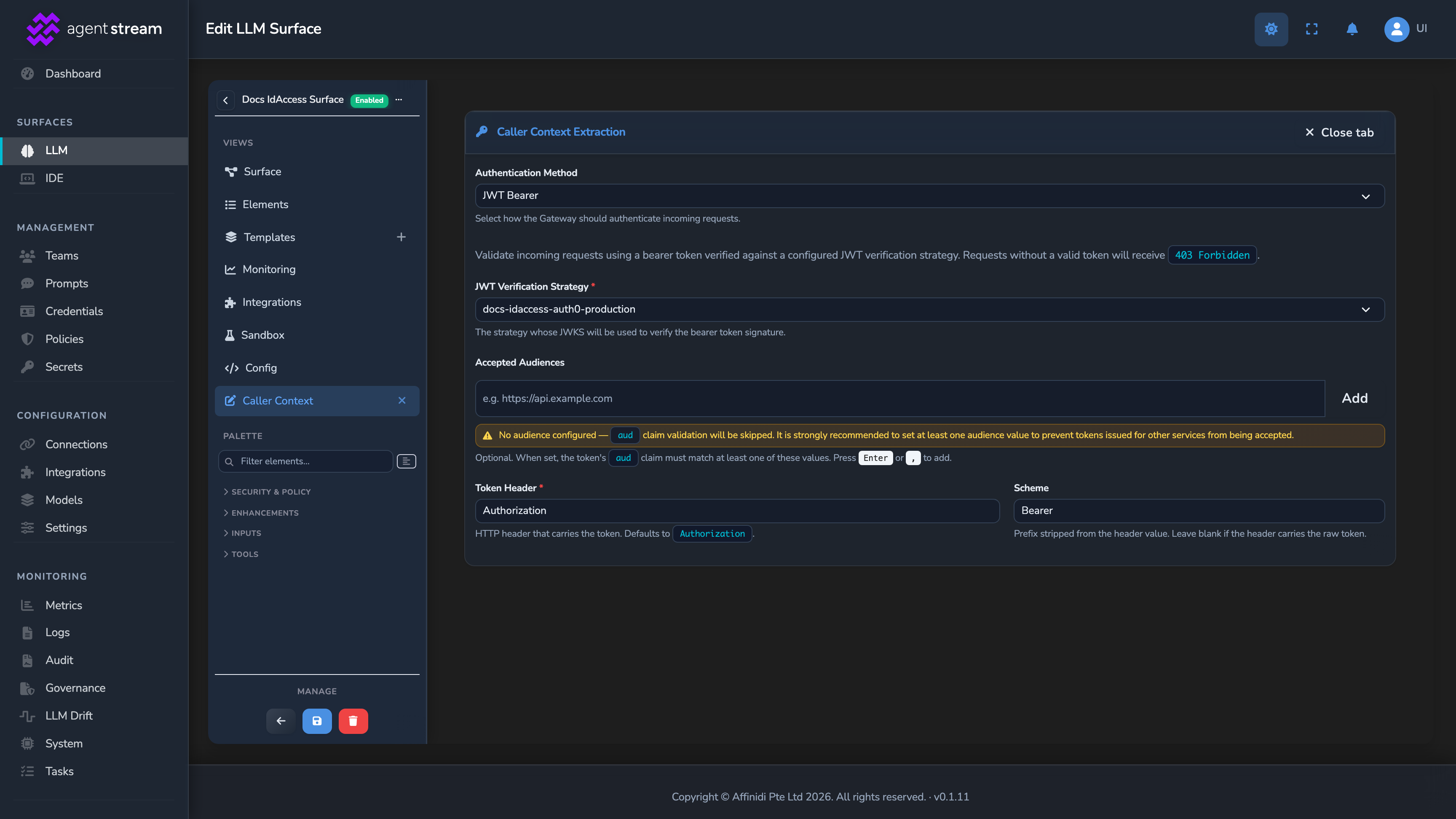The height and width of the screenshot is (819, 1456).
Task: Click the Token Header field
Action: [x=737, y=510]
